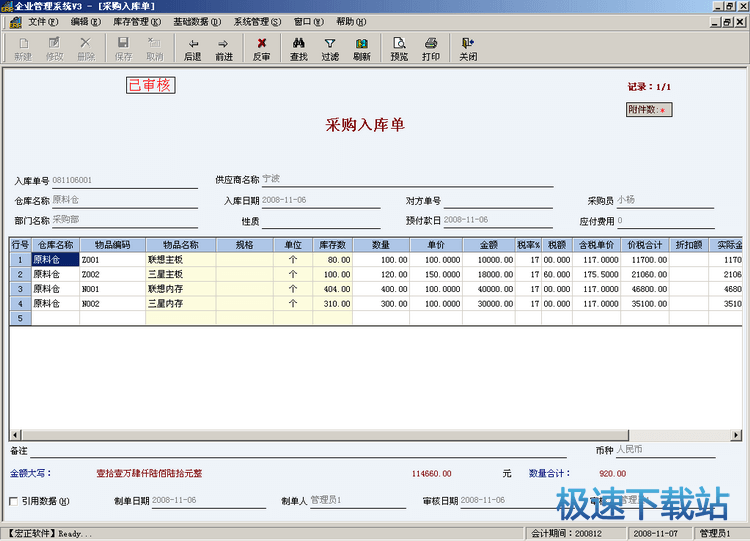The image size is (750, 541).
Task: Click the 入库日期 field
Action: pyautogui.click(x=321, y=200)
